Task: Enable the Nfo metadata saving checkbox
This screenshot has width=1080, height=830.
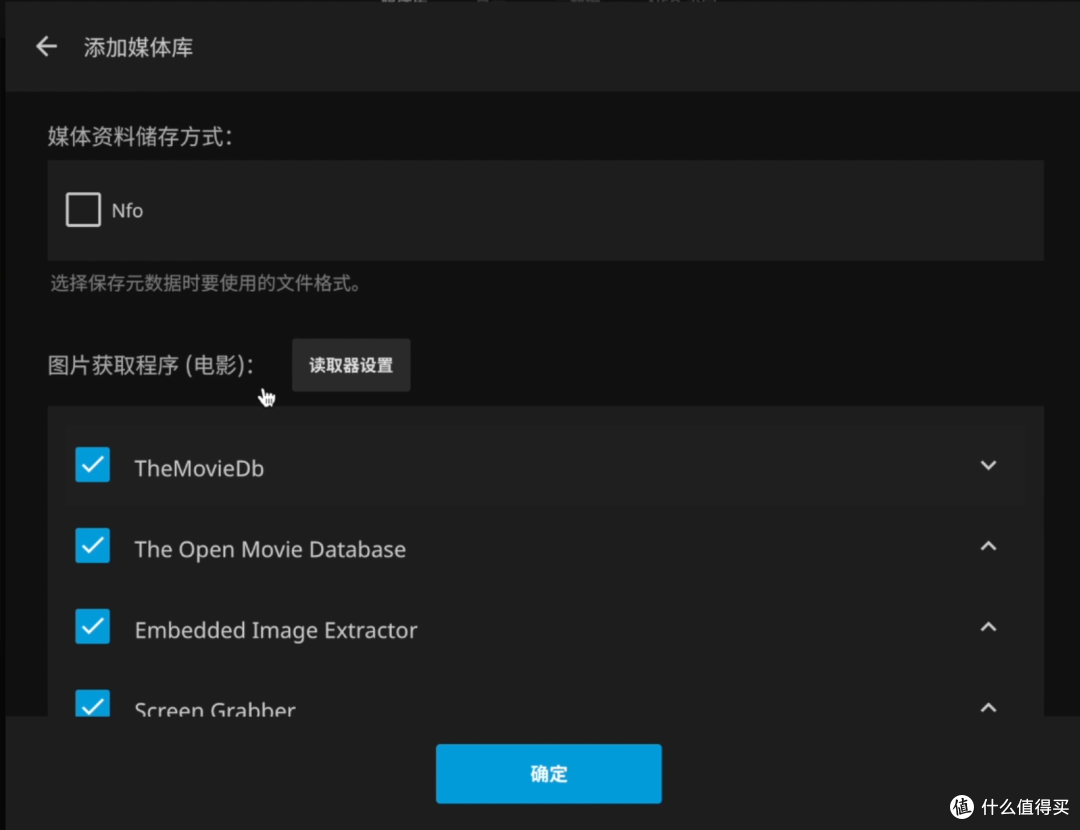Action: click(83, 209)
